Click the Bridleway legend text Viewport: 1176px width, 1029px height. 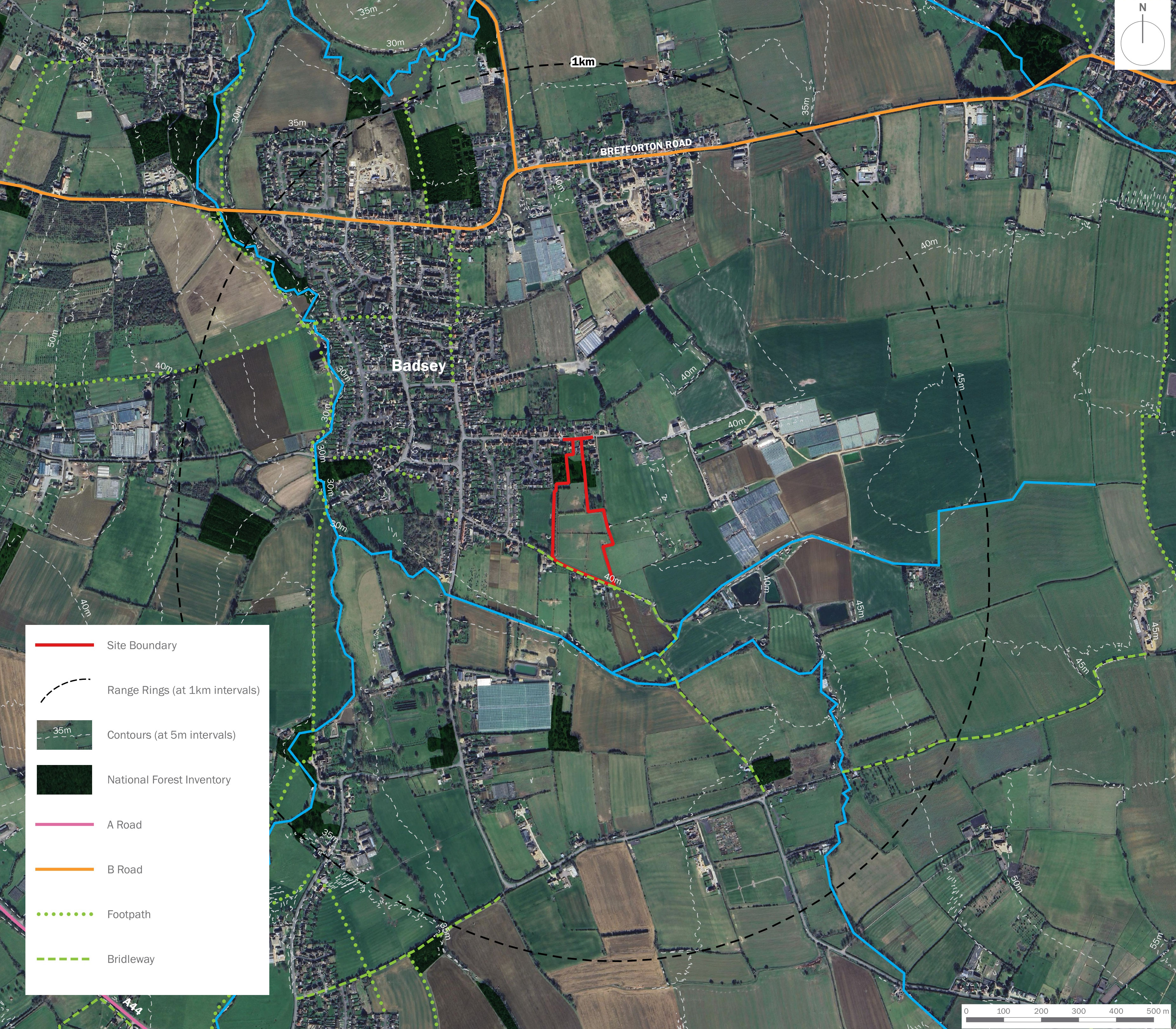131,959
